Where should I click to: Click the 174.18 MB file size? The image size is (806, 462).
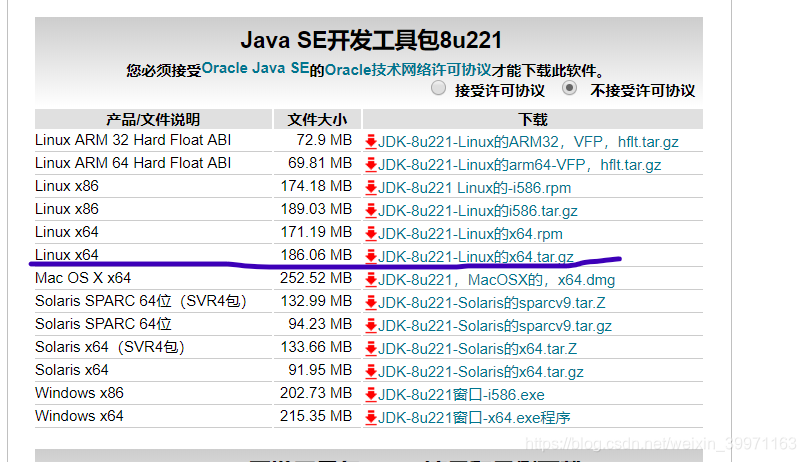click(316, 186)
